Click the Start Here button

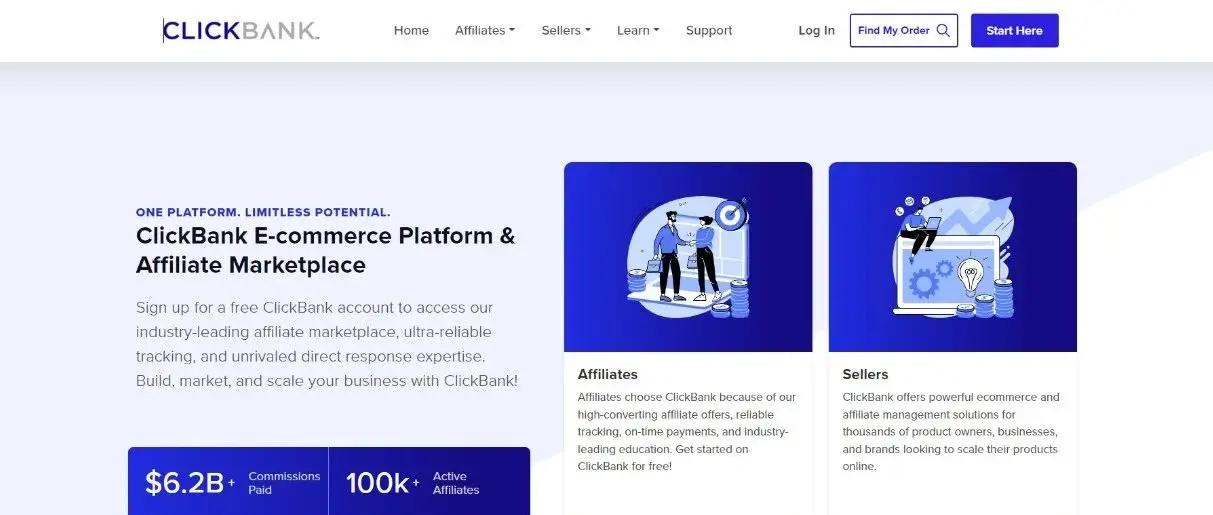pyautogui.click(x=1014, y=31)
